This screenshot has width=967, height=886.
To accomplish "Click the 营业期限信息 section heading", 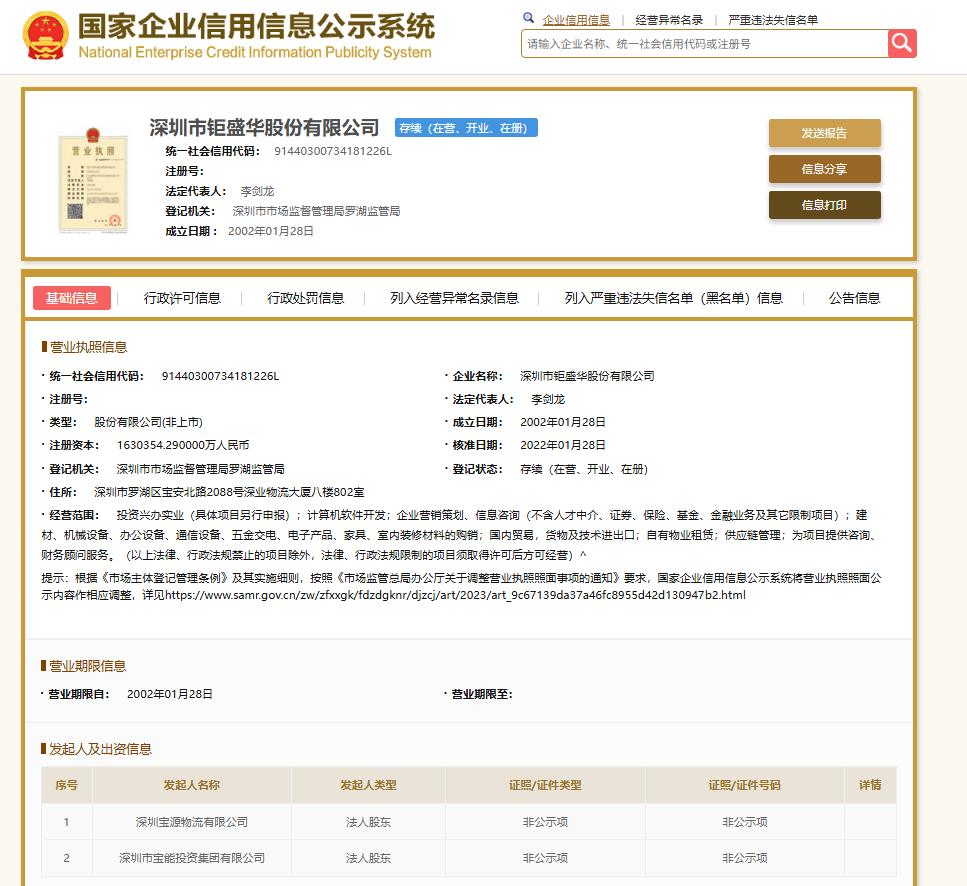I will pyautogui.click(x=88, y=666).
